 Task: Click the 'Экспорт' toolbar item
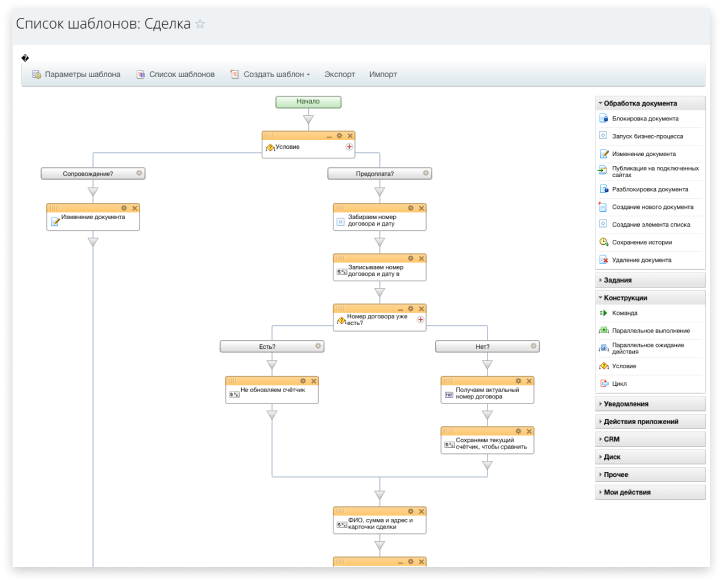339,74
